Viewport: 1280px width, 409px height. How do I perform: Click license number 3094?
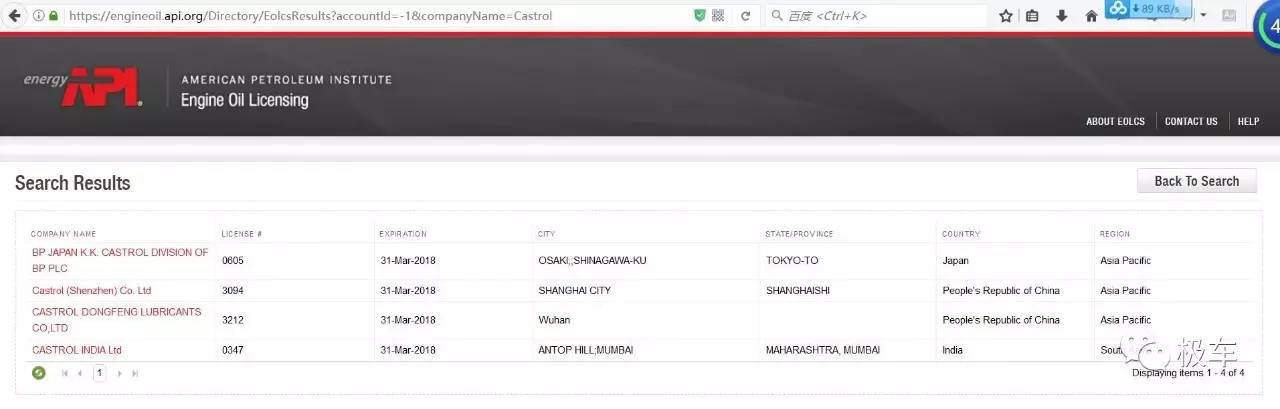[232, 291]
